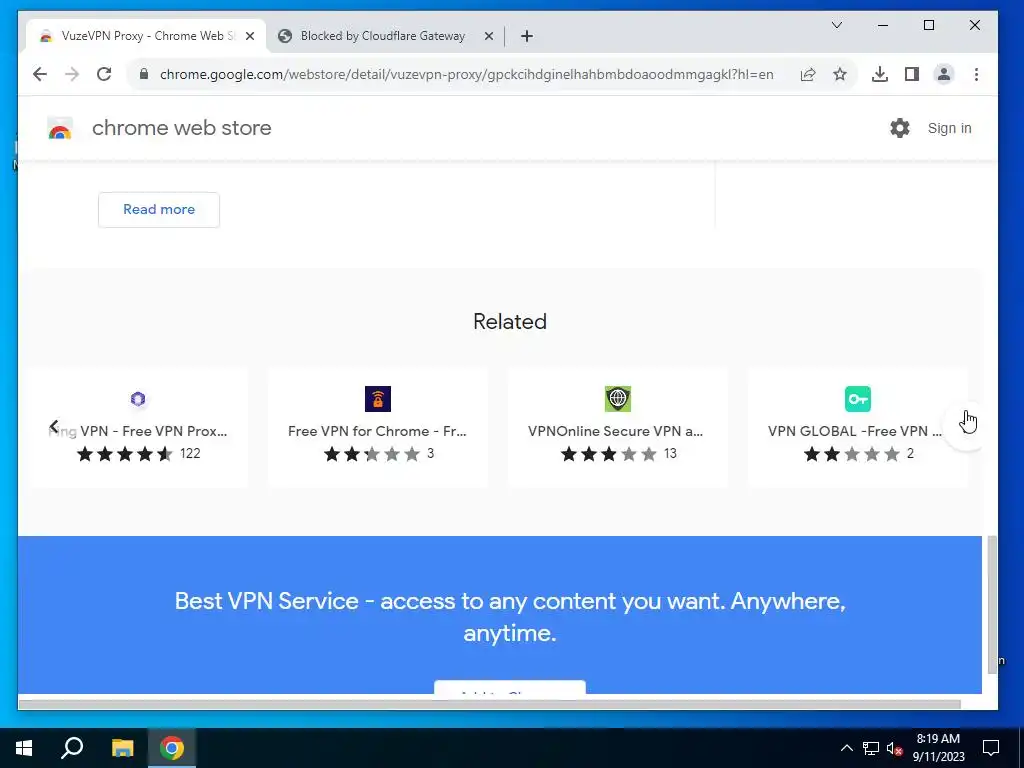Click the chrome web store title text
1024x768 pixels.
click(182, 128)
